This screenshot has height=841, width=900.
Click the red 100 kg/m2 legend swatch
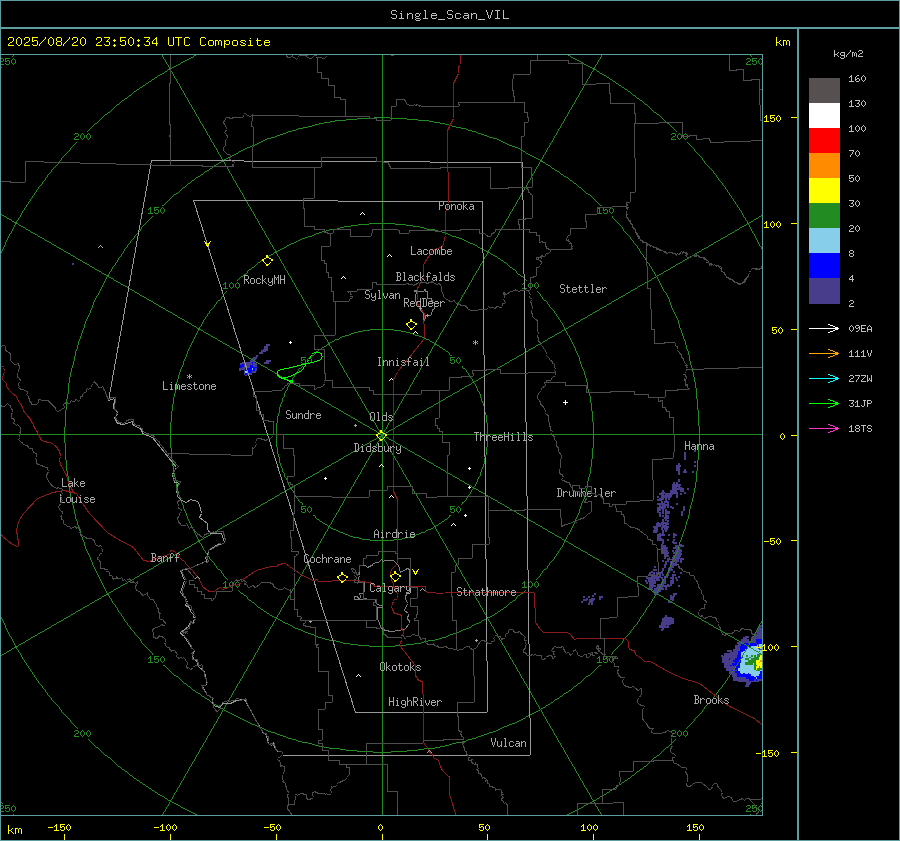(824, 141)
